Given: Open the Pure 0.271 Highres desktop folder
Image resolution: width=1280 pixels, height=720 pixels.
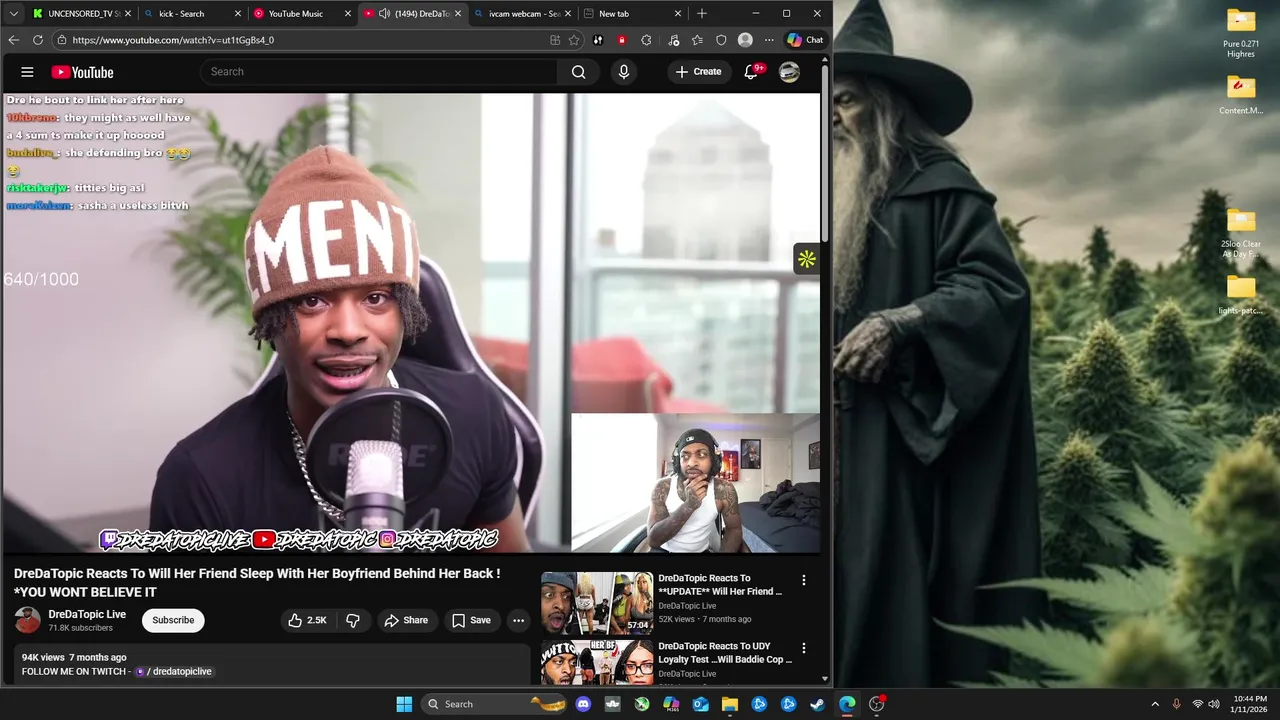Looking at the screenshot, I should pos(1241,33).
